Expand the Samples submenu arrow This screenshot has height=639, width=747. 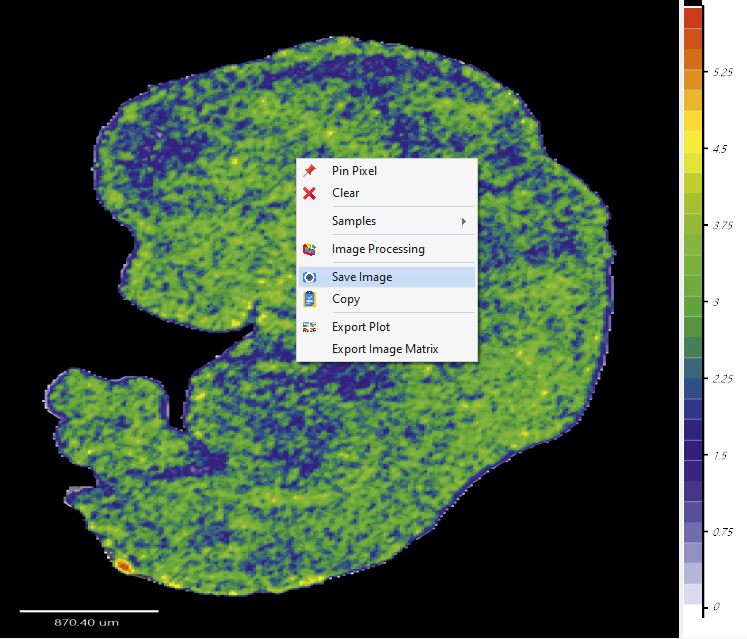[x=463, y=221]
